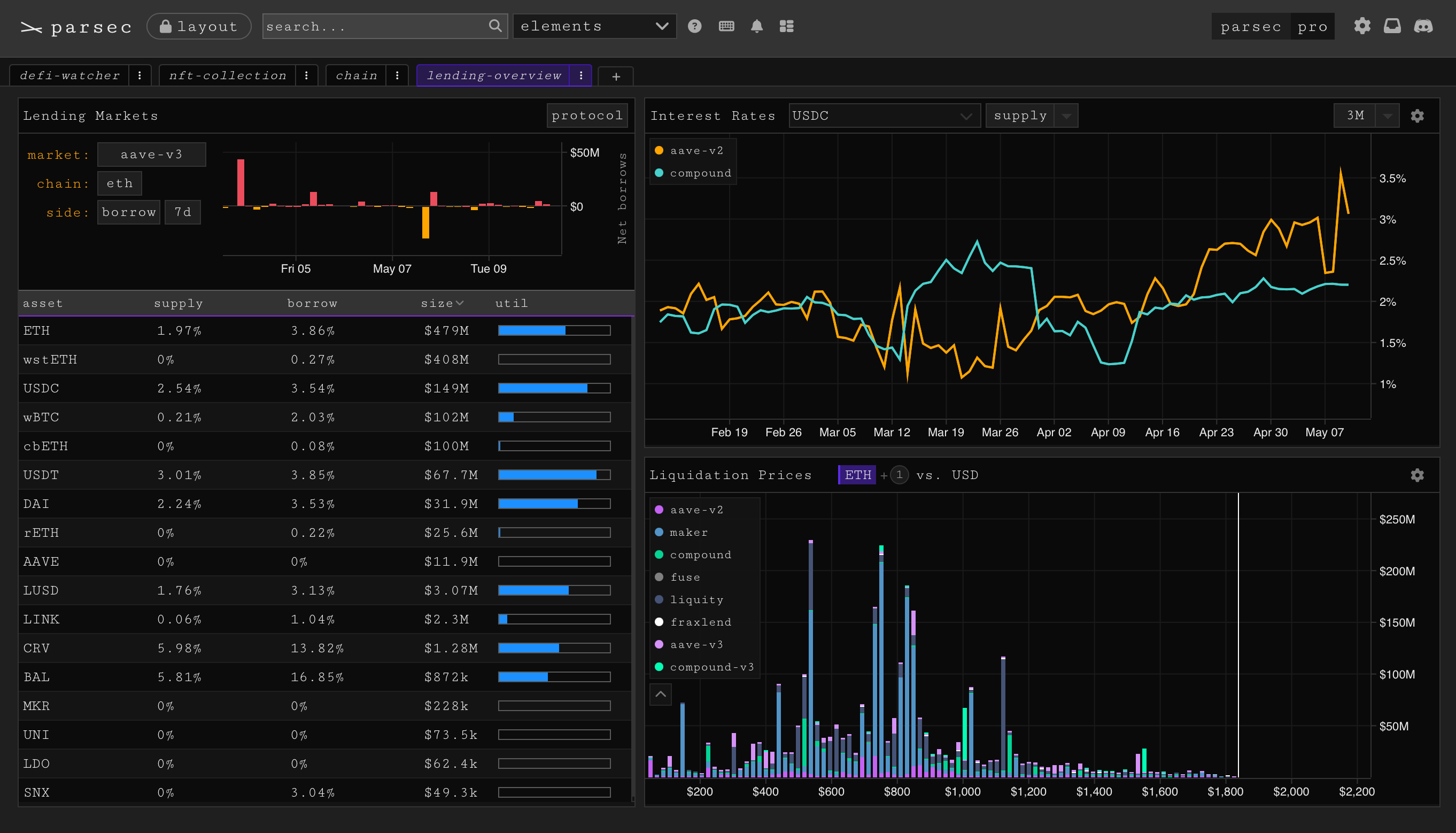Toggle the side selector borrow
The image size is (1456, 833).
pos(129,212)
